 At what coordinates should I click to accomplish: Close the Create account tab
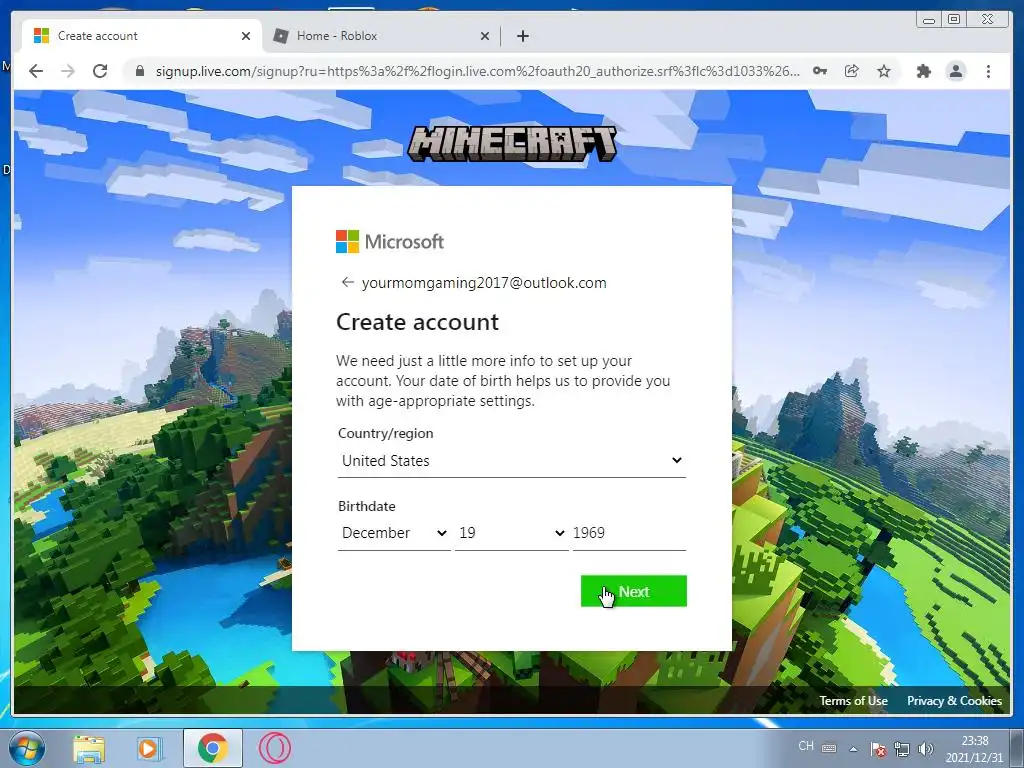(x=246, y=36)
